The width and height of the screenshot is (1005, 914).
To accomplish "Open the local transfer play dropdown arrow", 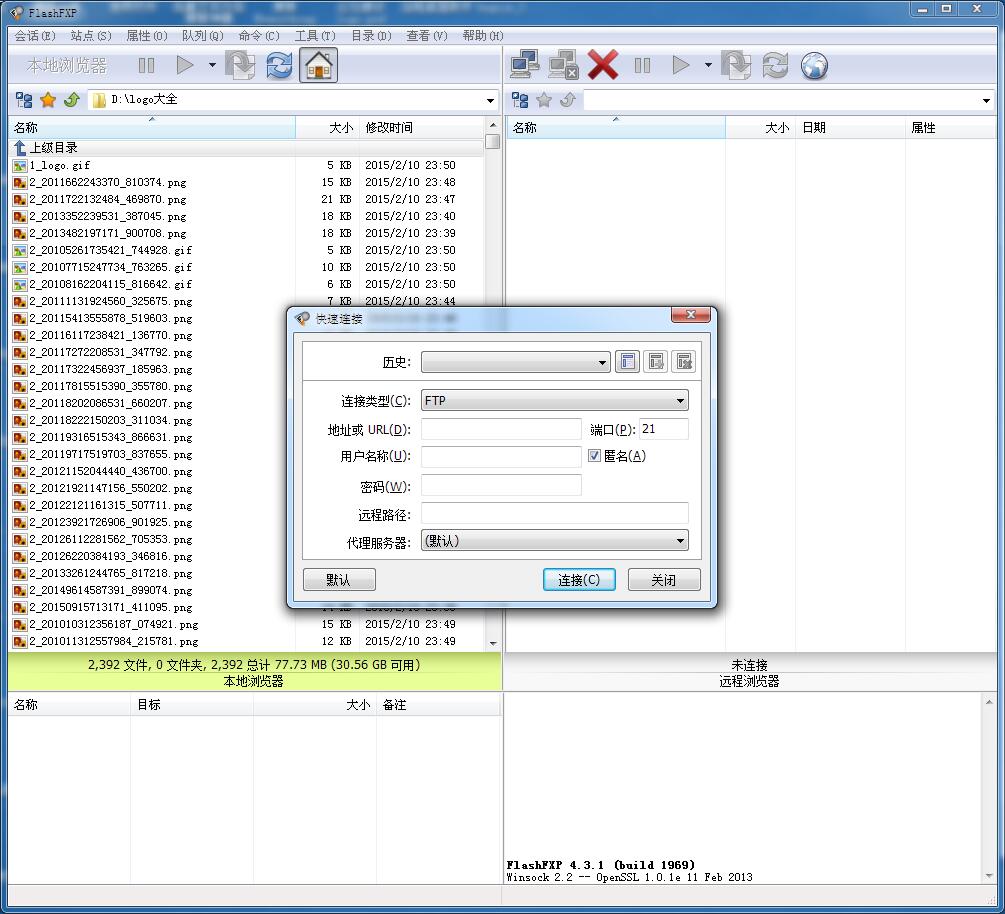I will coord(212,65).
